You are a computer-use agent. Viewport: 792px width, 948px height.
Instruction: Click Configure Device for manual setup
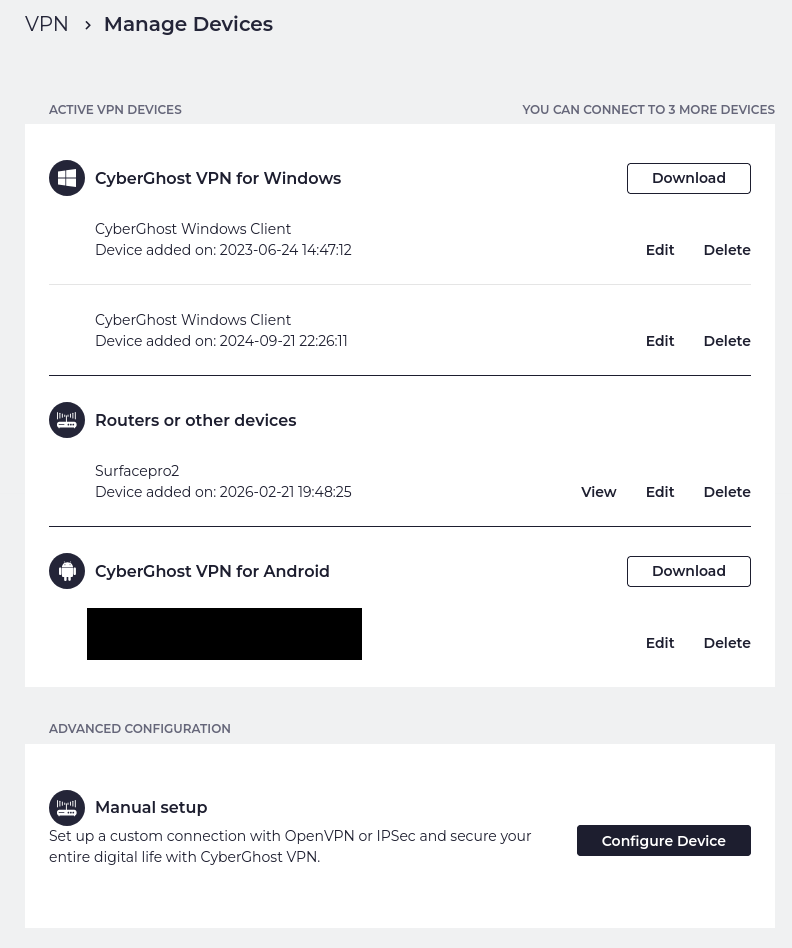[x=663, y=840]
